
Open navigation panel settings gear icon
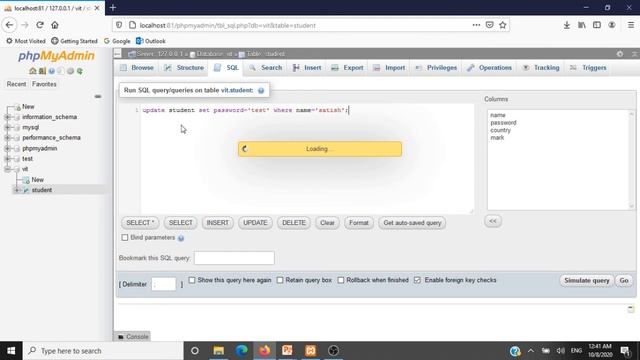click(70, 71)
